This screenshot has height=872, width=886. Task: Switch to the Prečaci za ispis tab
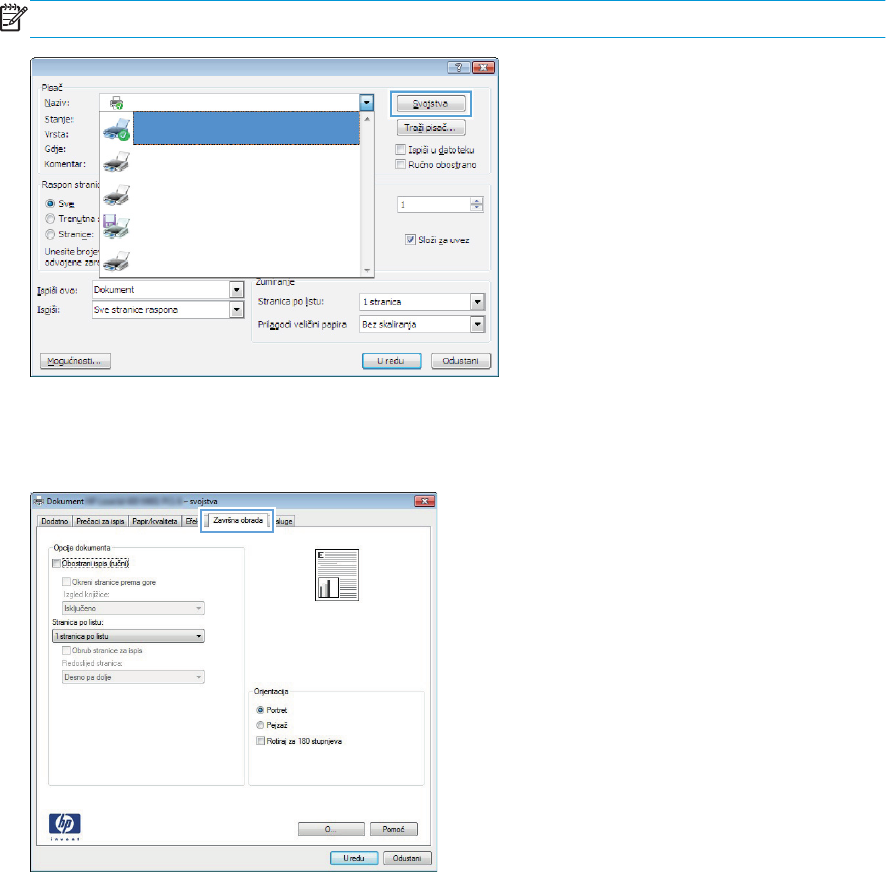(x=101, y=521)
